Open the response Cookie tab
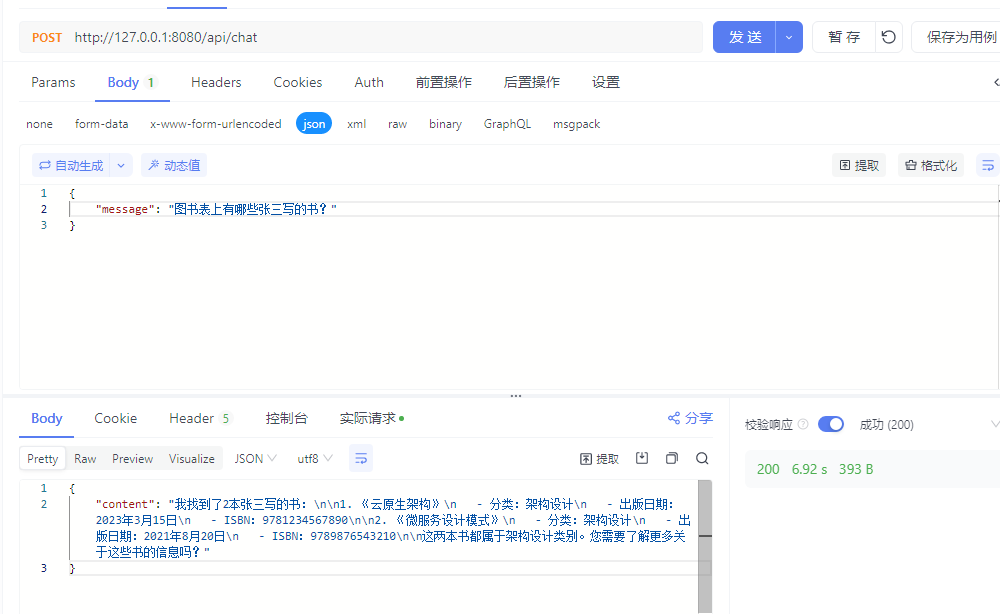The height and width of the screenshot is (614, 1000). tap(115, 418)
